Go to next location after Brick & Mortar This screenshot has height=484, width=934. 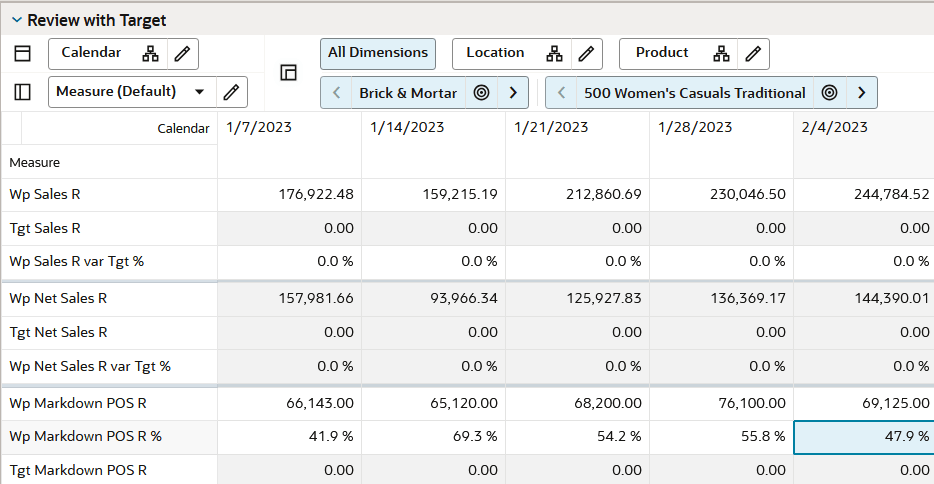click(513, 93)
